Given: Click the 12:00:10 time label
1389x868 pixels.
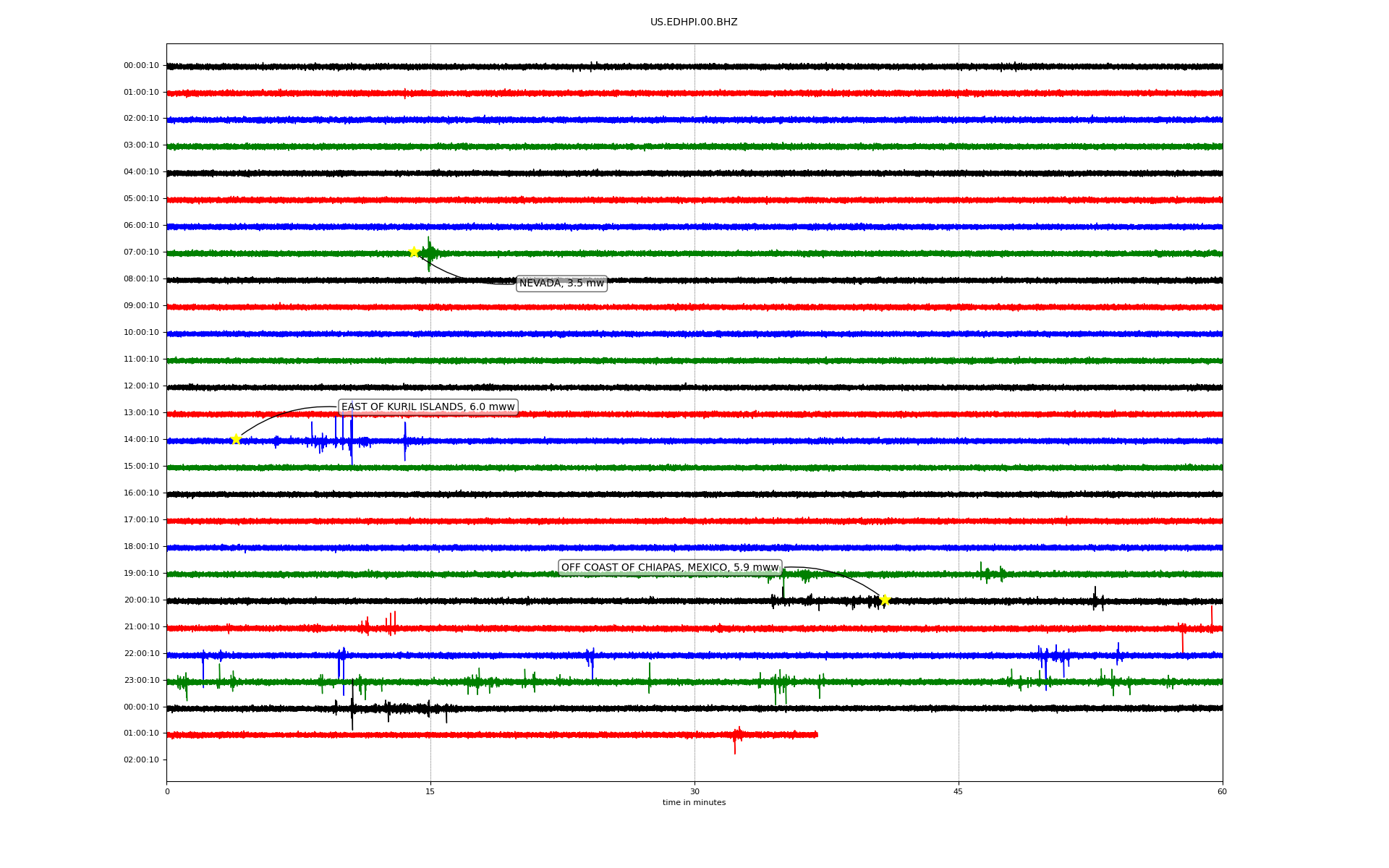Looking at the screenshot, I should pos(141,386).
